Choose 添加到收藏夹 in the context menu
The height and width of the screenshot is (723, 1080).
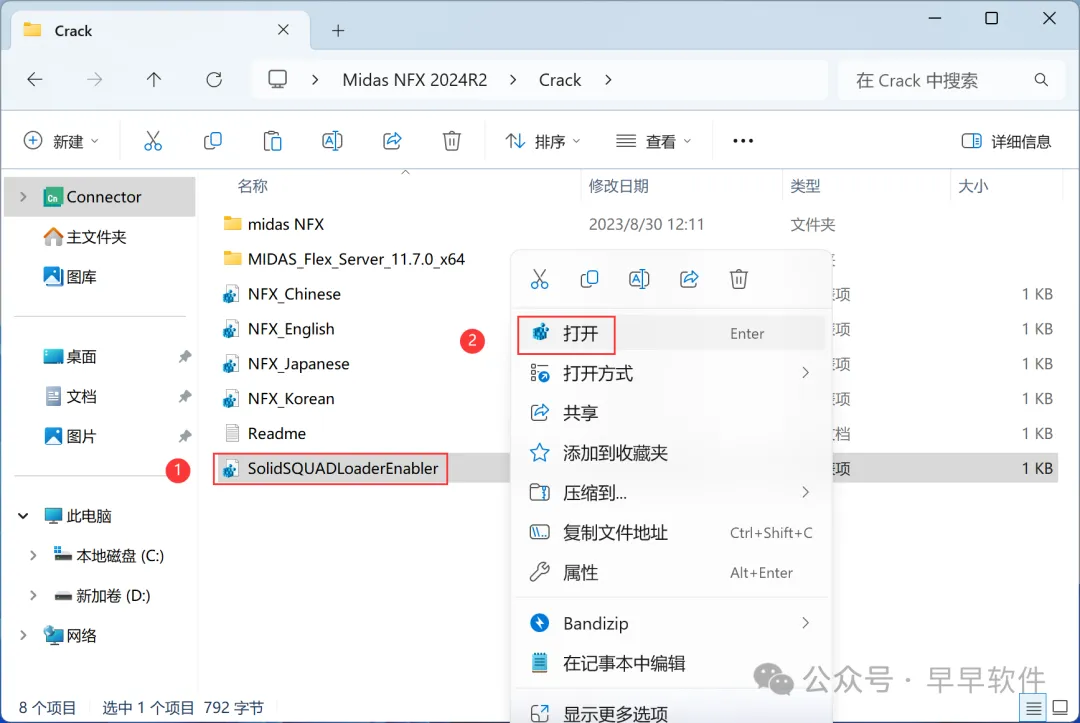click(x=670, y=452)
